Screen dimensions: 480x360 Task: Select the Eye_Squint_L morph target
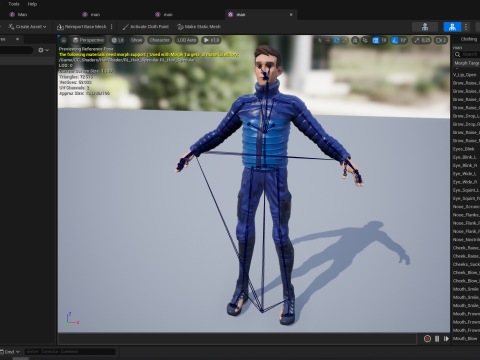pyautogui.click(x=466, y=190)
